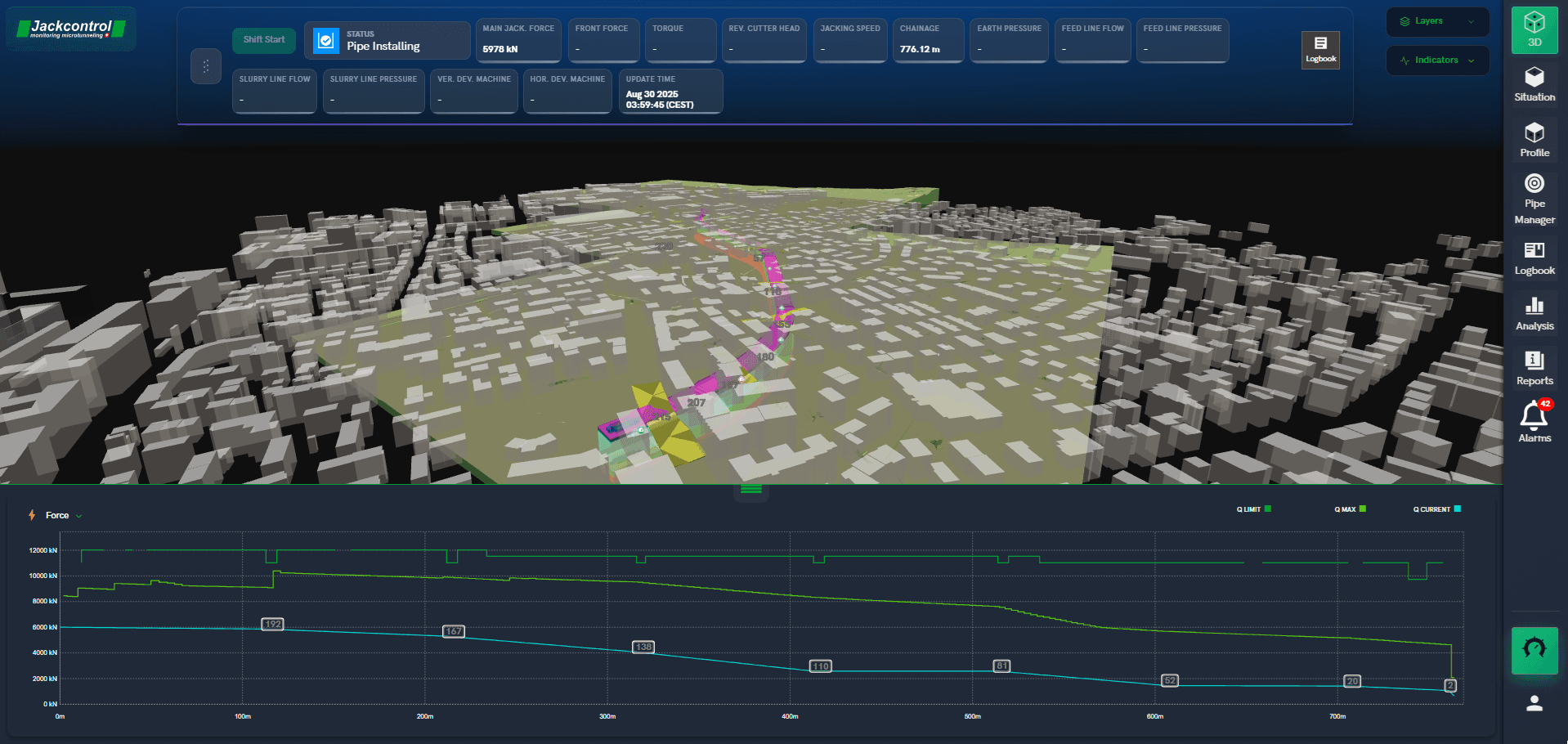The width and height of the screenshot is (1568, 744).
Task: Toggle the Q MAX legend series
Action: 1350,509
